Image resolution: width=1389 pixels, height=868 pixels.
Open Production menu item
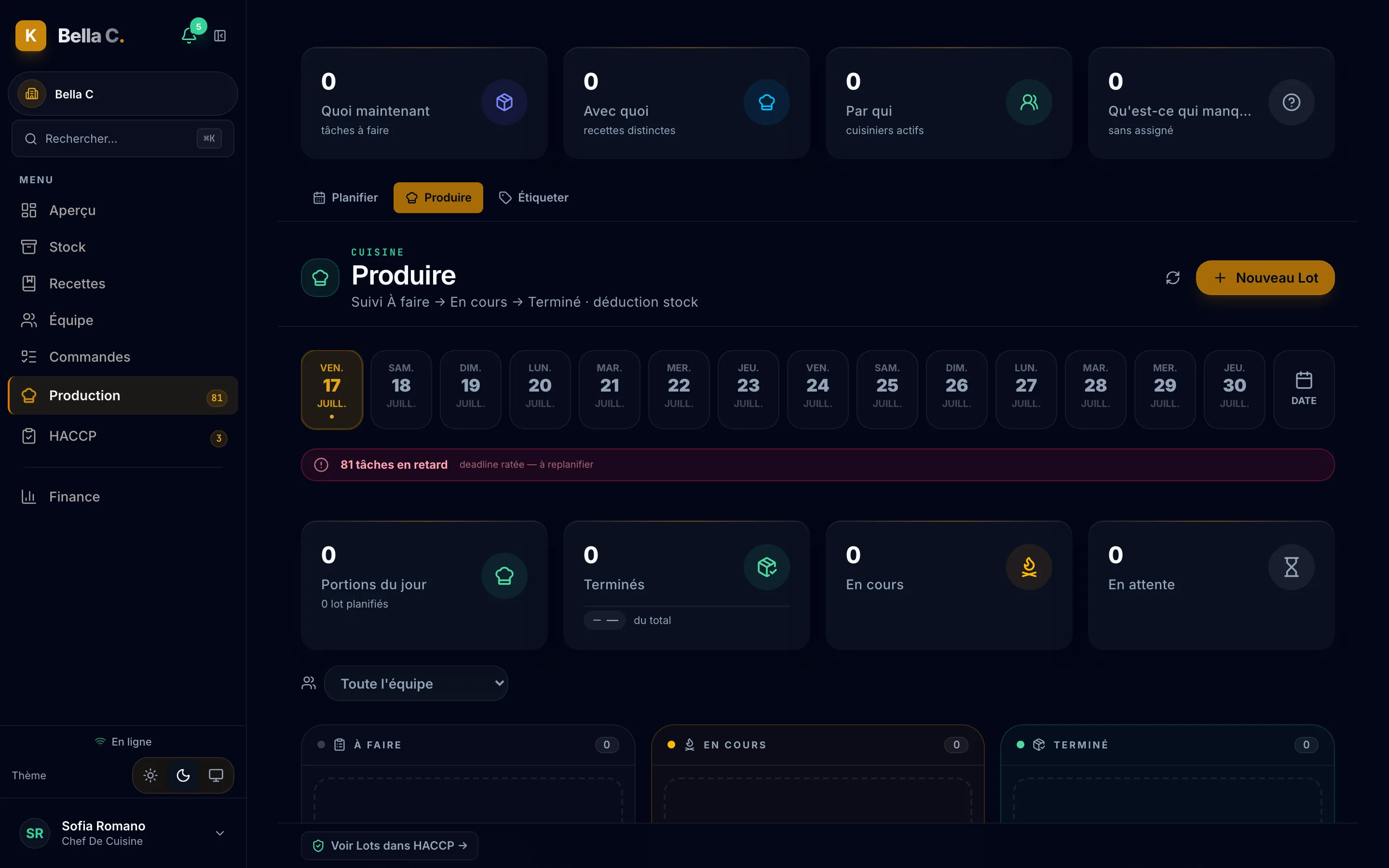click(x=123, y=395)
